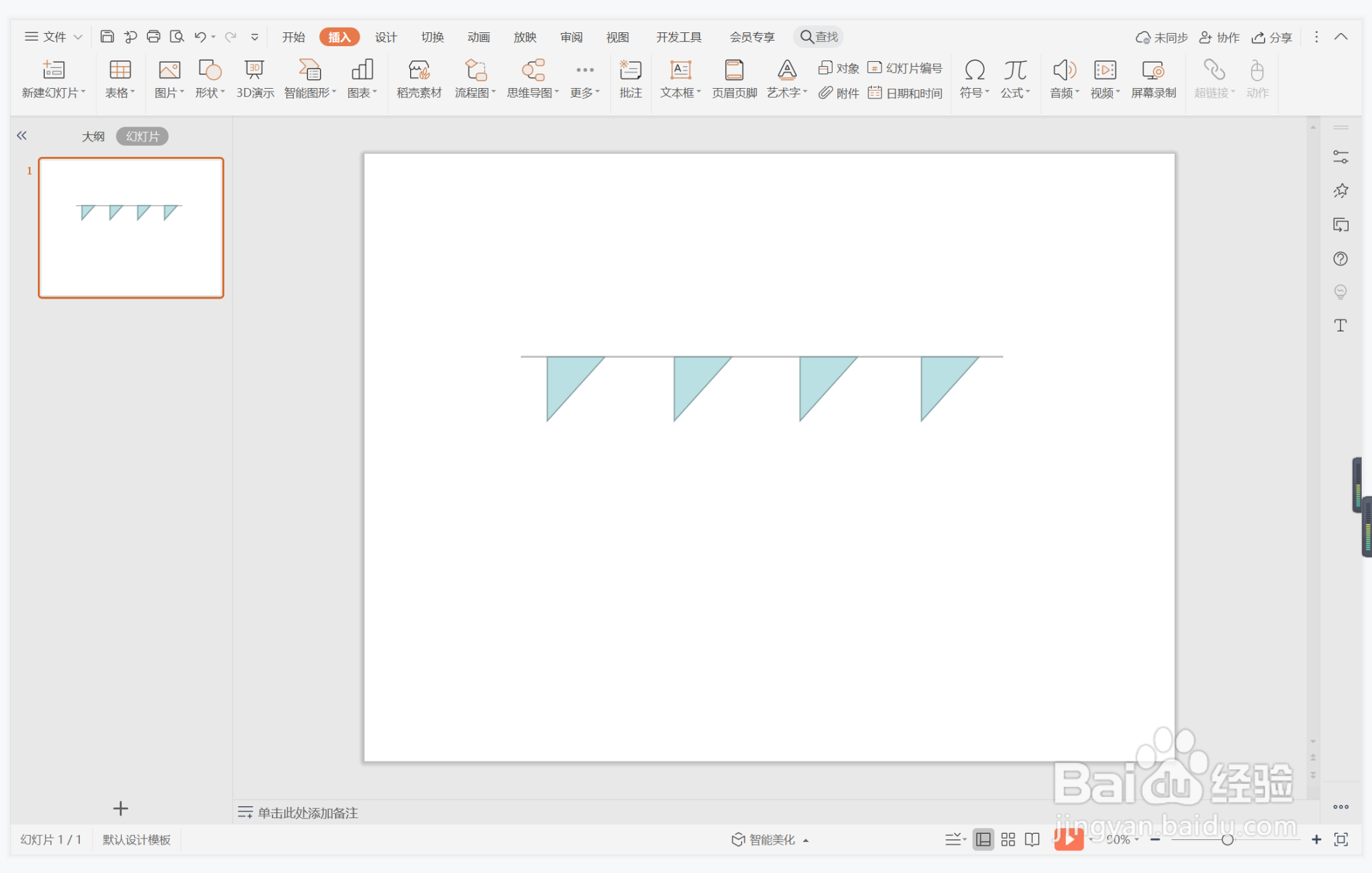Expand the 智能美化 options

(x=806, y=840)
